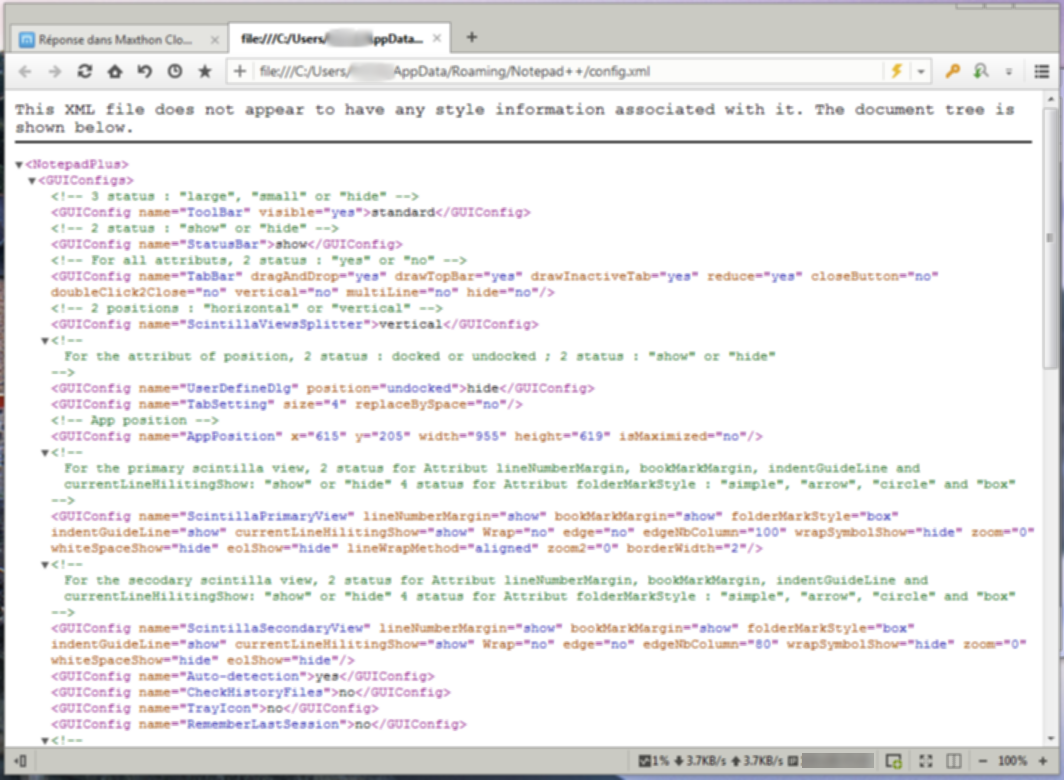1064x780 pixels.
Task: Click the IP address icon in status bar
Action: [x=793, y=761]
